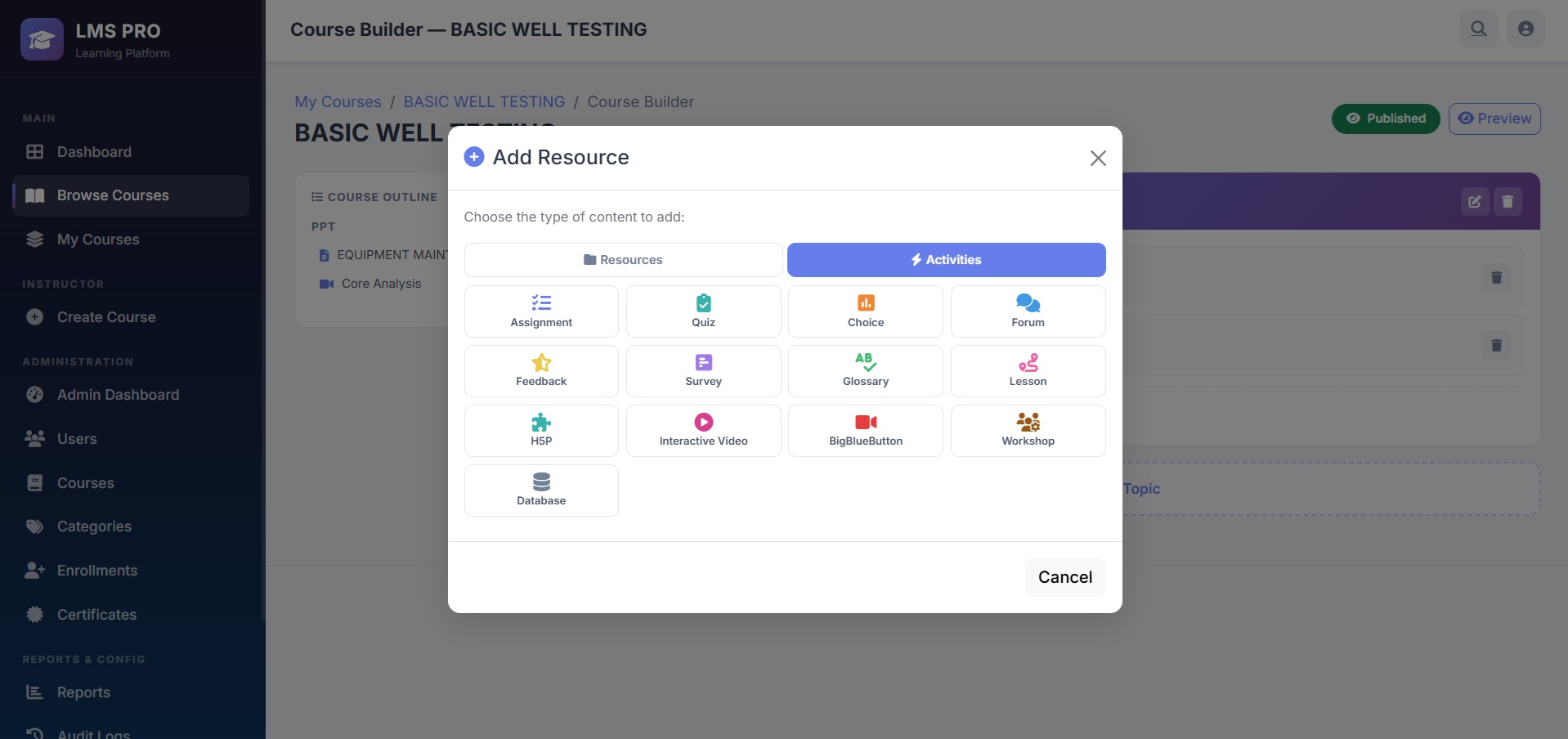This screenshot has height=739, width=1568.
Task: Pick the Quiz activity card
Action: [703, 311]
